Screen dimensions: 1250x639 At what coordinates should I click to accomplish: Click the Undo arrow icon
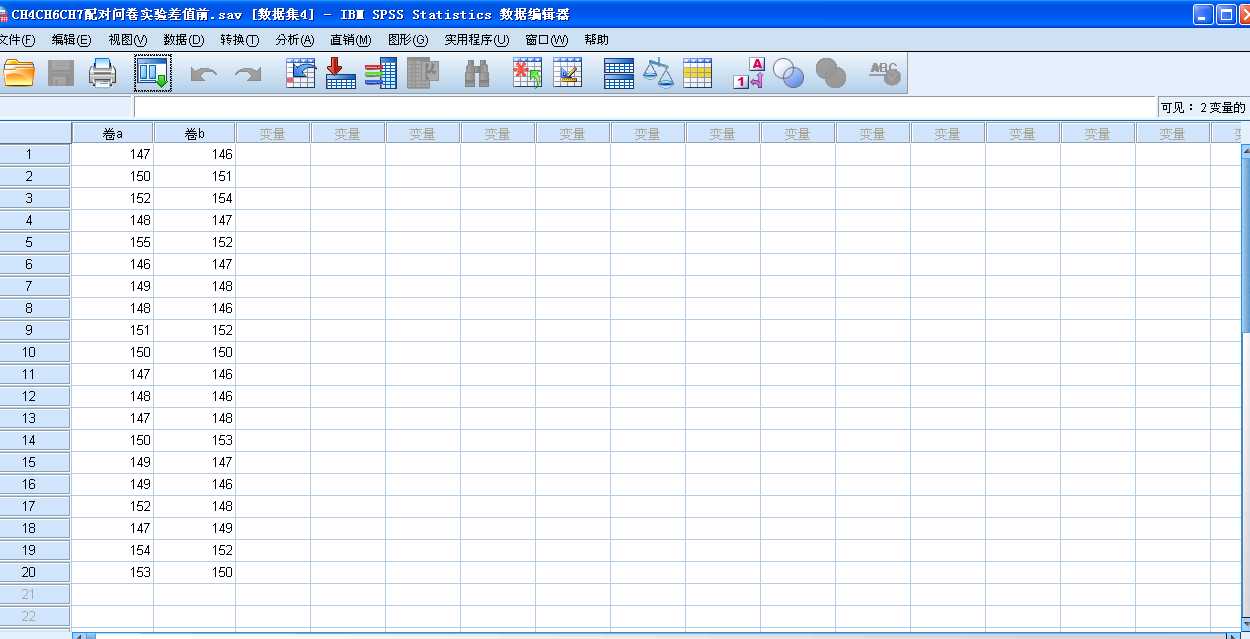204,74
